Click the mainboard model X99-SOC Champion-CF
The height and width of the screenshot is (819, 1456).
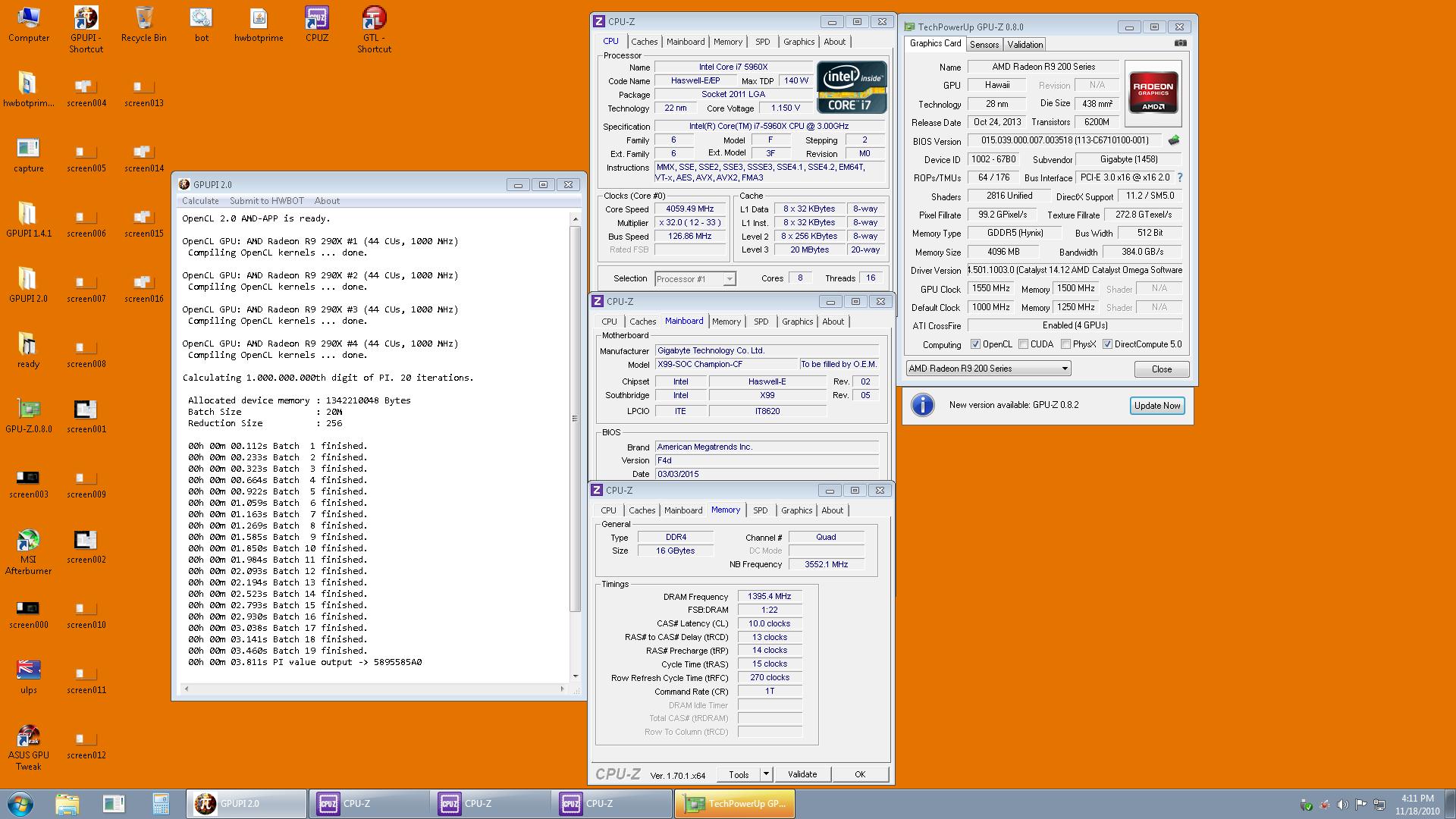pyautogui.click(x=726, y=365)
